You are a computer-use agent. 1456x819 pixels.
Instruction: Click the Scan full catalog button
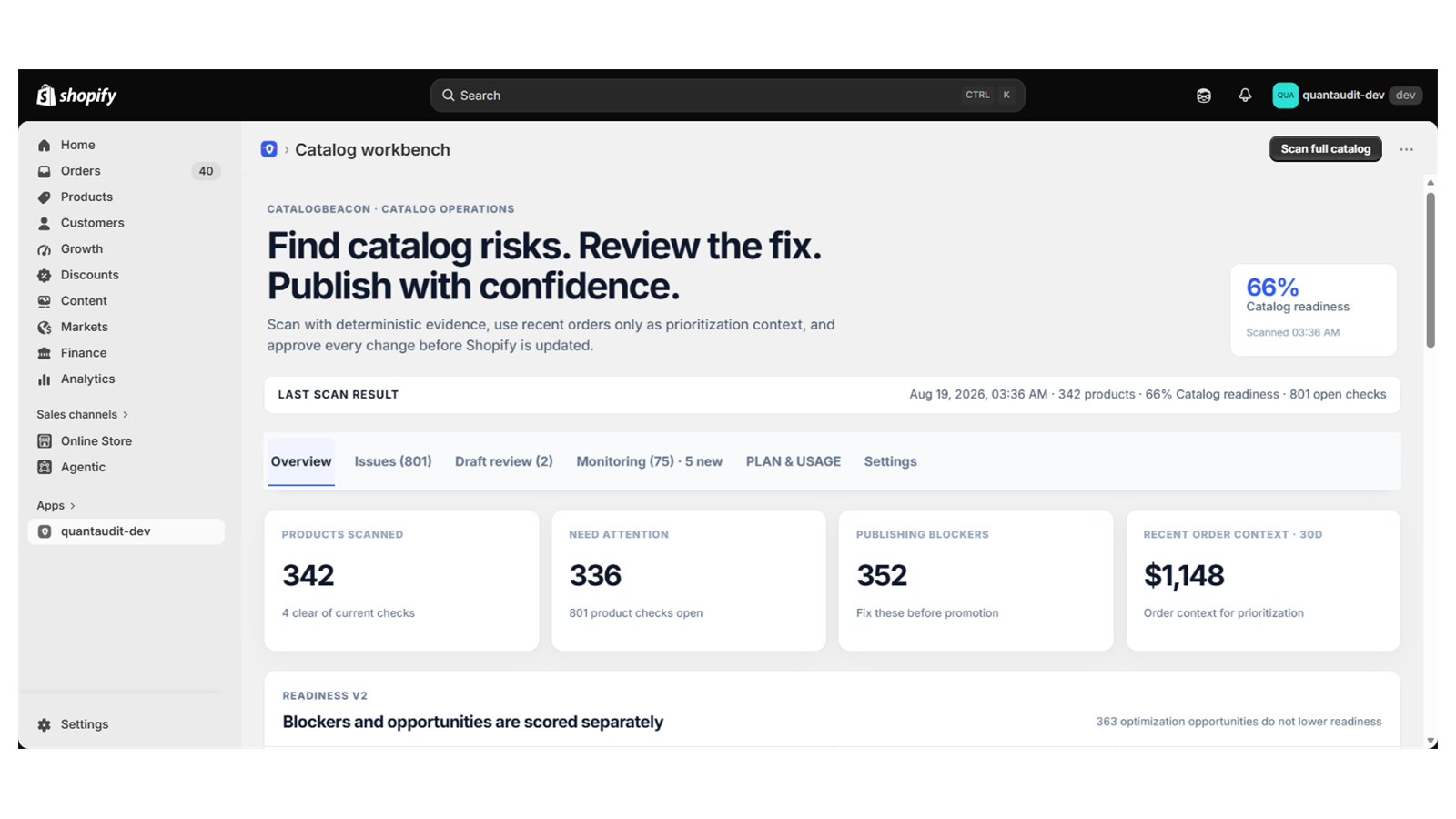(x=1325, y=149)
